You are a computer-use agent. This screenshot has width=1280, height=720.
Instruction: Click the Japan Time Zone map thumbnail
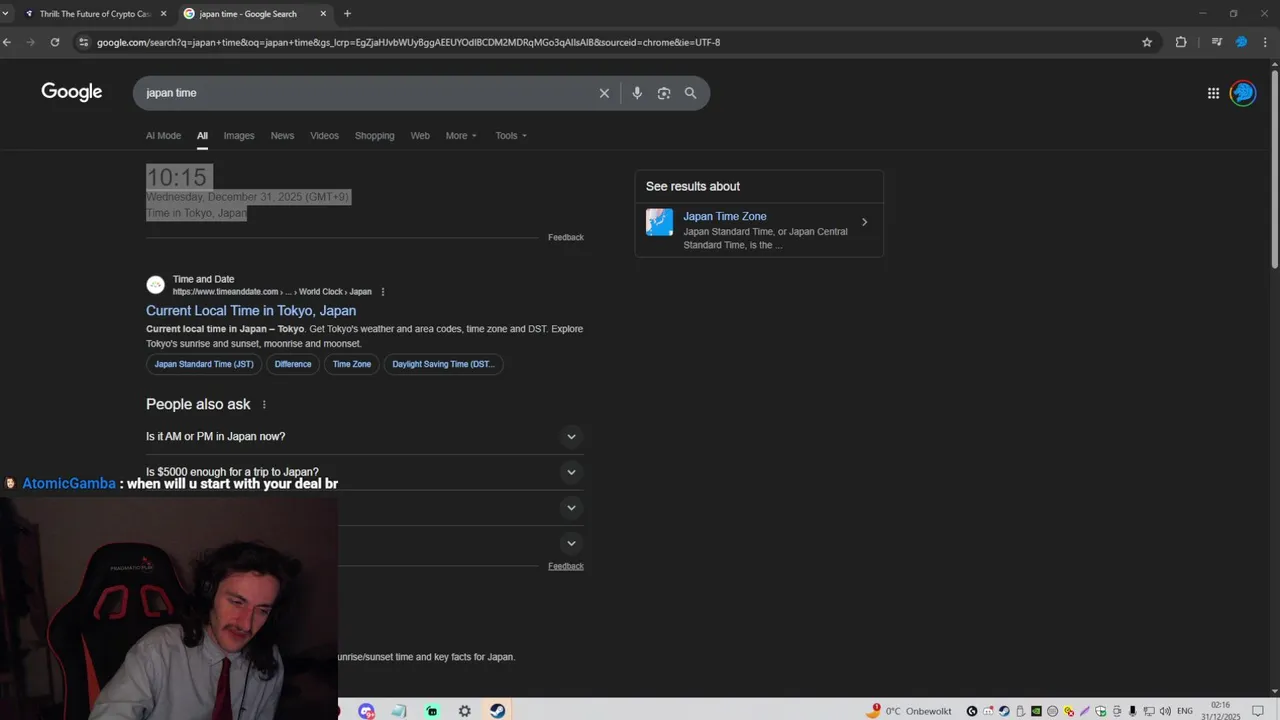tap(659, 222)
